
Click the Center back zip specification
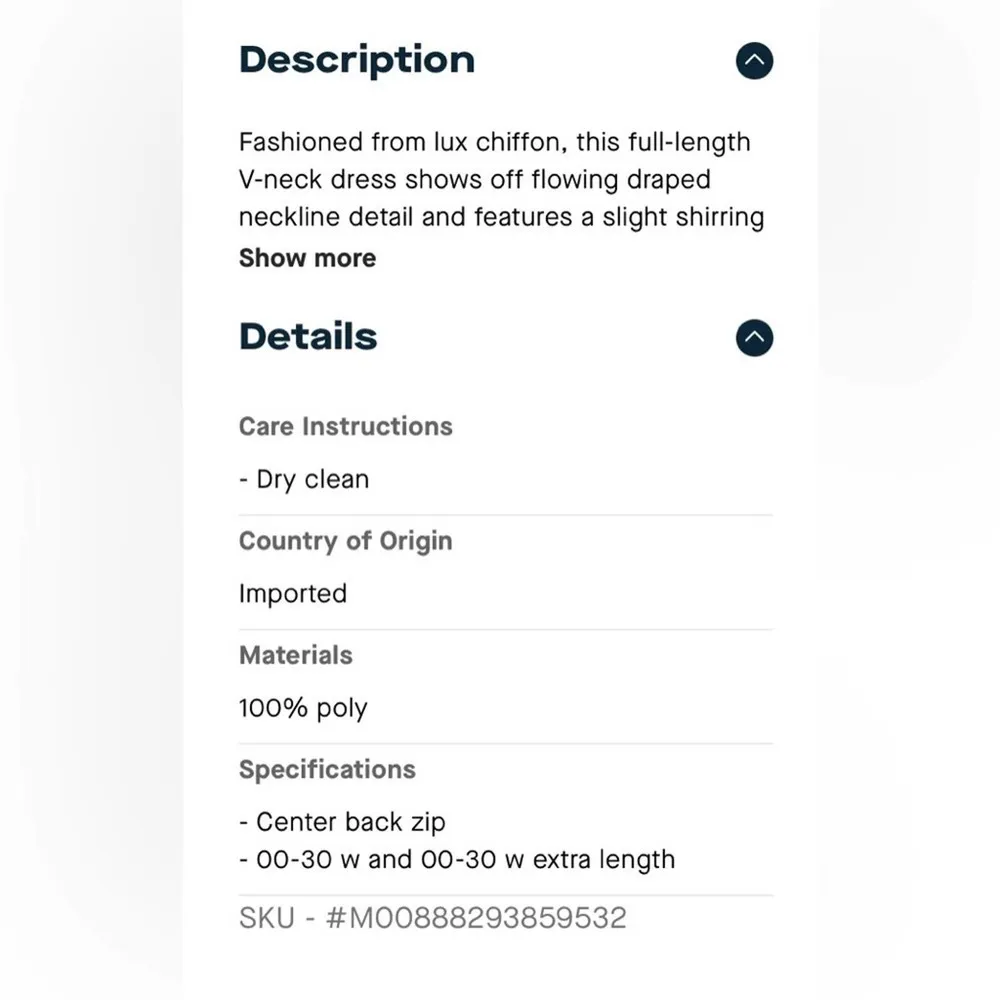tap(342, 823)
